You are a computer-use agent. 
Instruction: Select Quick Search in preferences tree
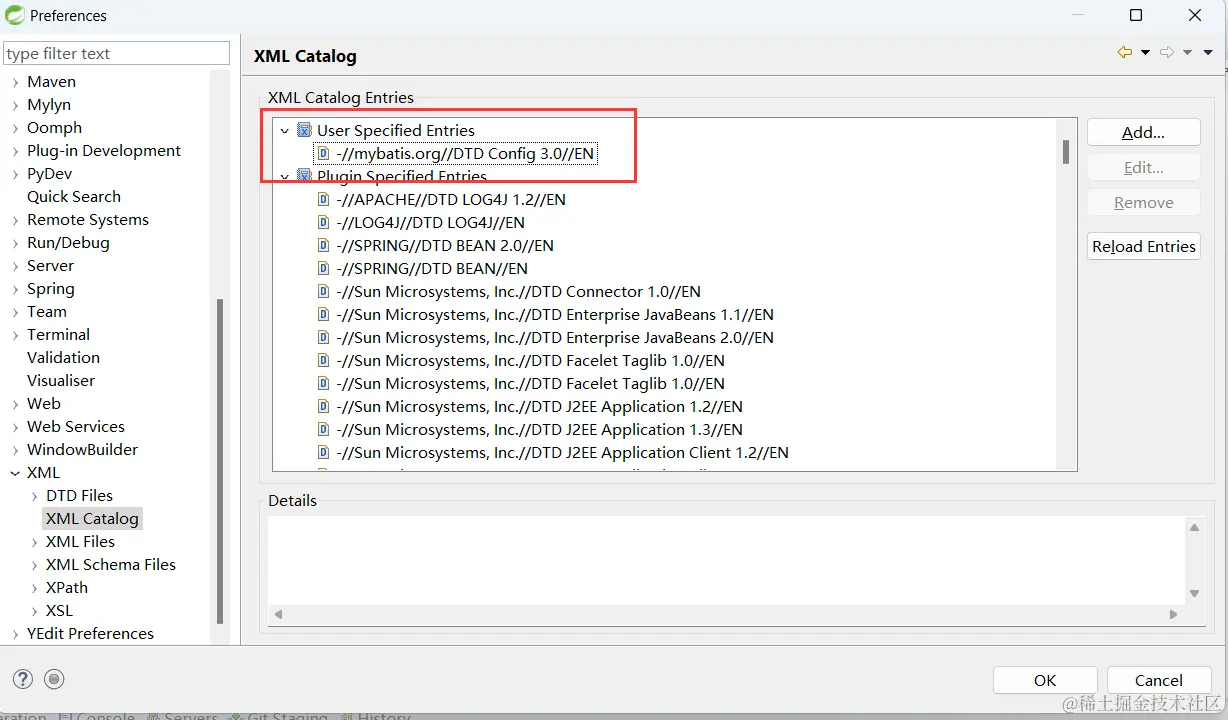coord(74,196)
